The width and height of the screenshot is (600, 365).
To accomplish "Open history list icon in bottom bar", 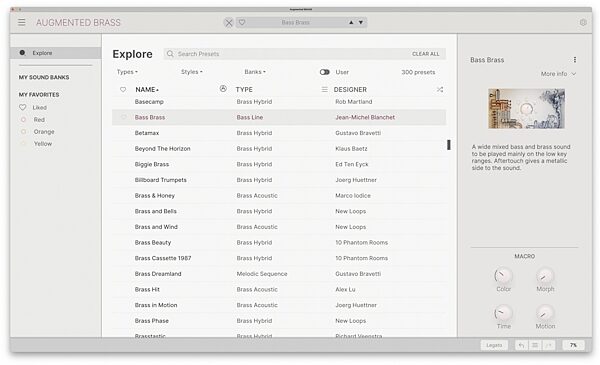I will point(535,345).
